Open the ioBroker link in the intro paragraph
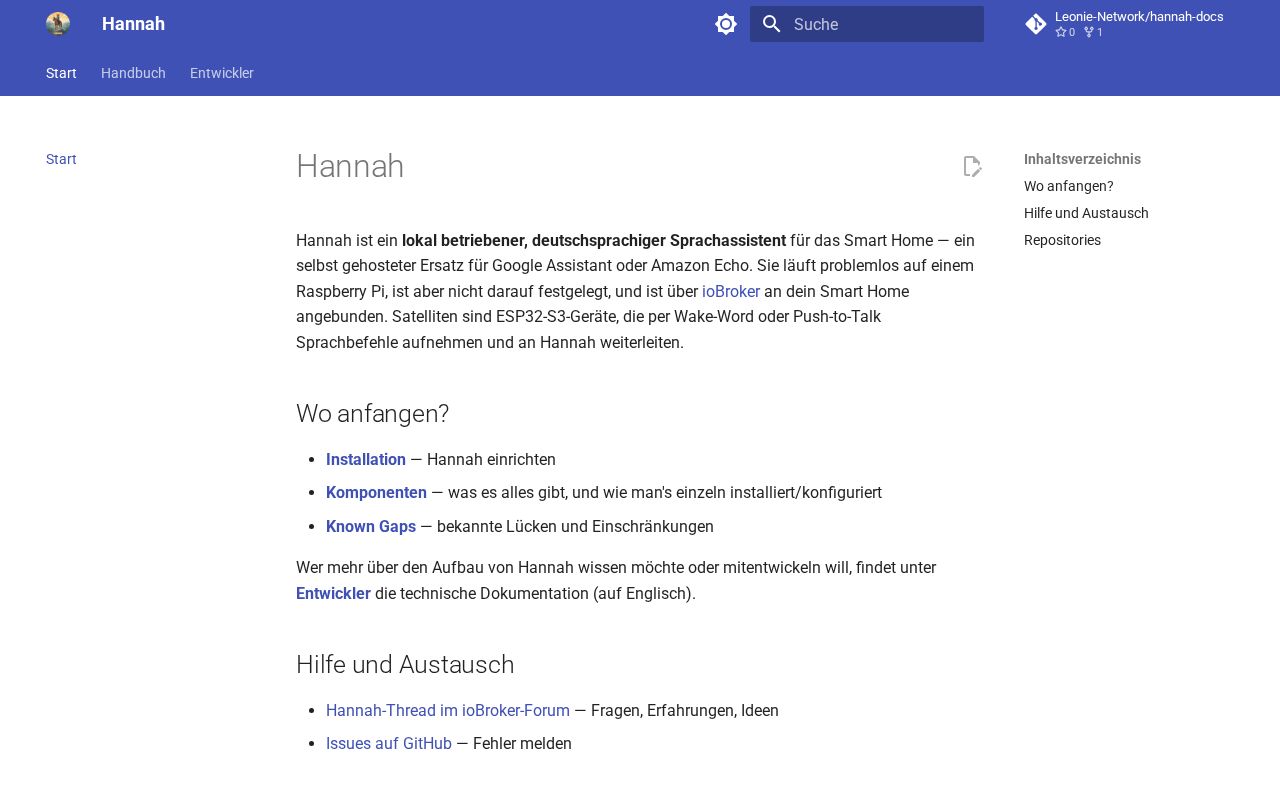 [x=731, y=291]
